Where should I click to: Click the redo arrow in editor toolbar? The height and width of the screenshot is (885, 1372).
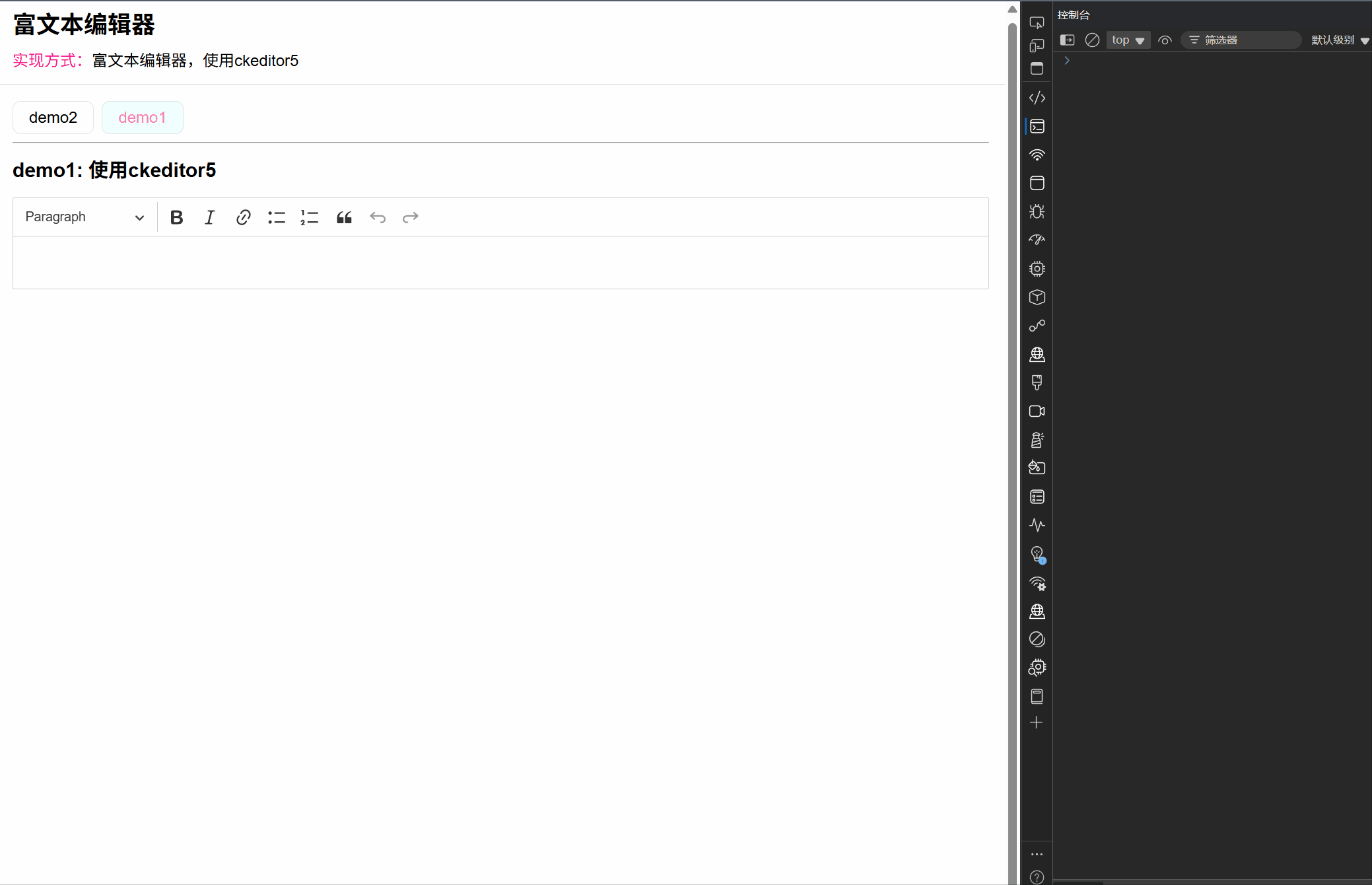coord(411,217)
